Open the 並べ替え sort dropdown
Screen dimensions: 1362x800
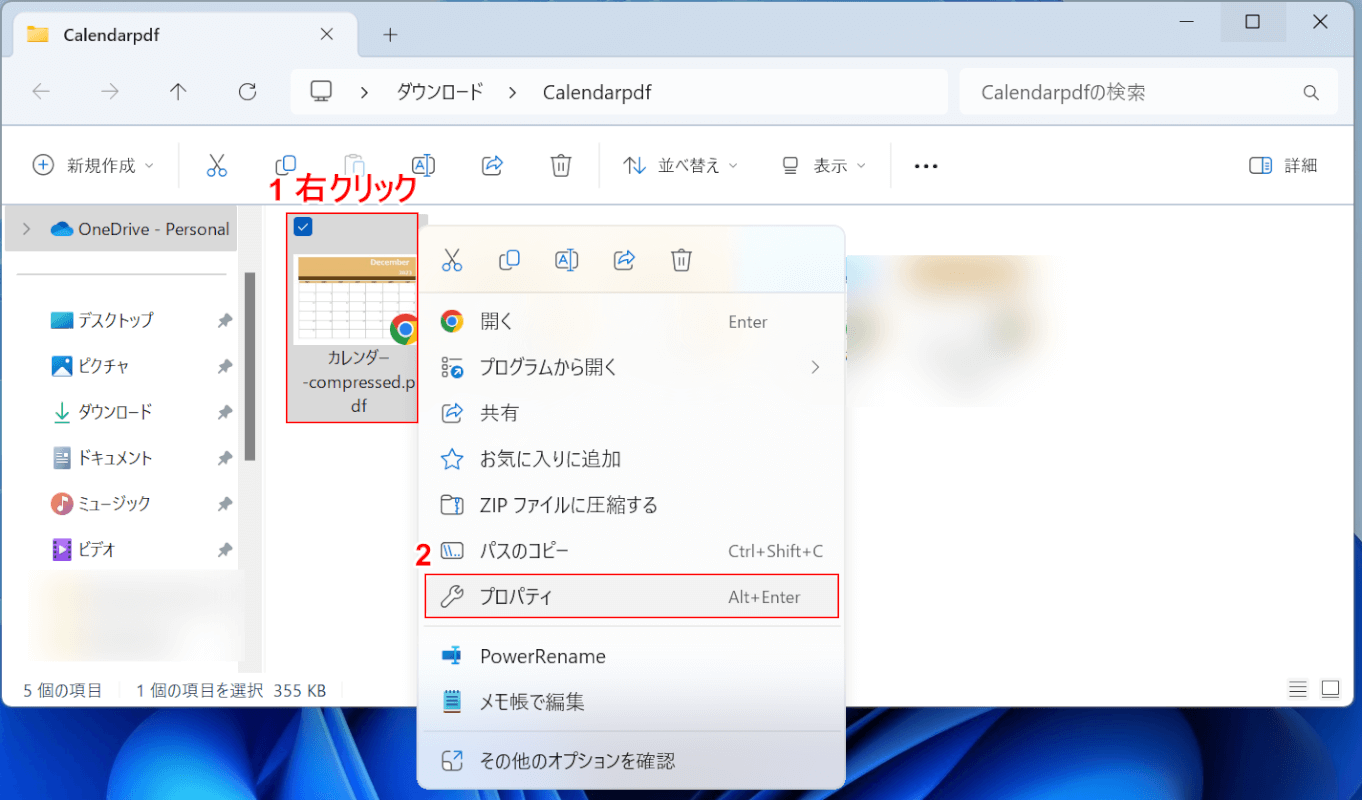[680, 166]
